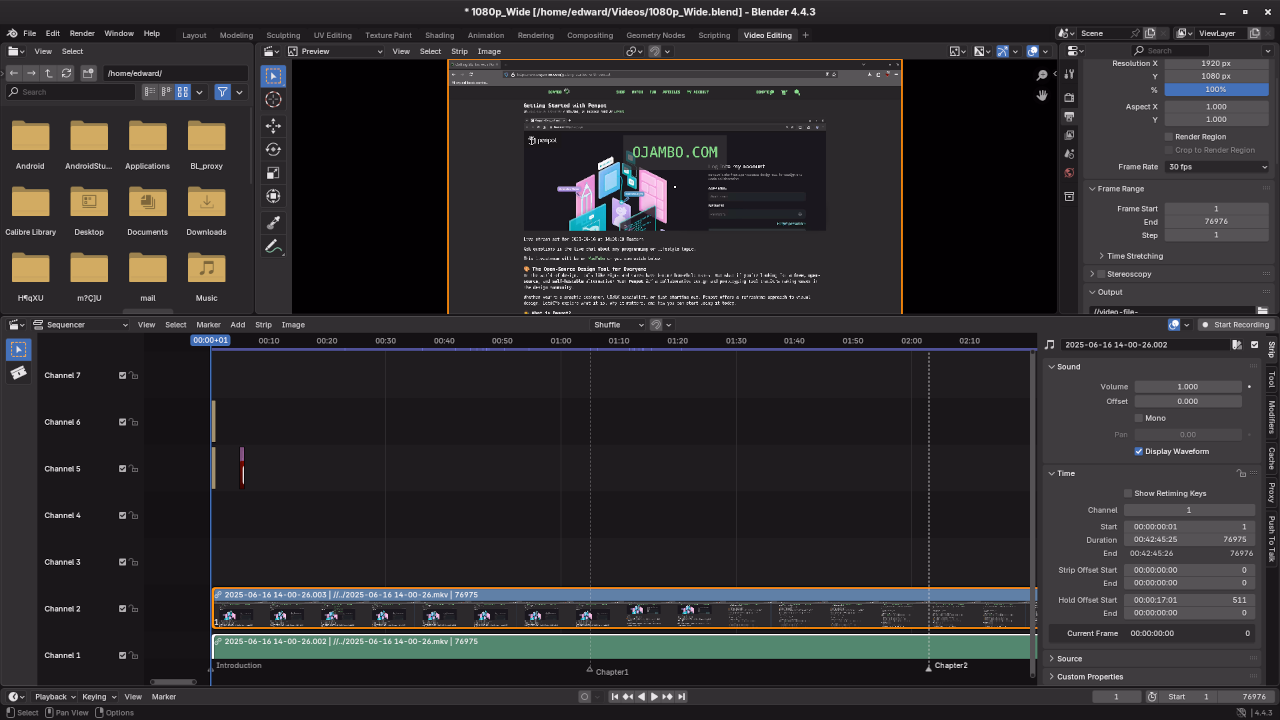Disable Display Waveform checkbox
The width and height of the screenshot is (1280, 720).
tap(1139, 451)
